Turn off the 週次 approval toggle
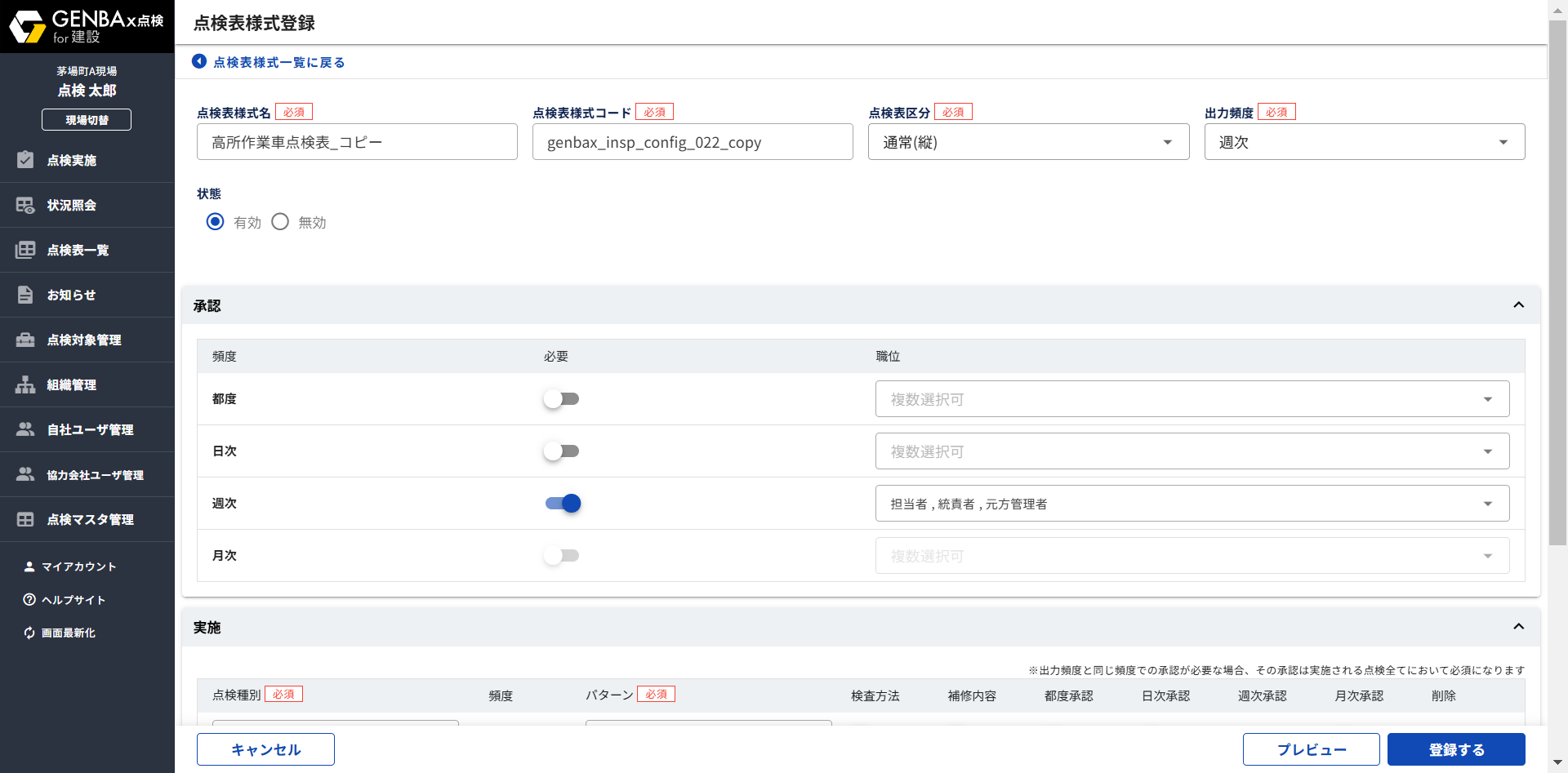Image resolution: width=1568 pixels, height=773 pixels. pyautogui.click(x=562, y=503)
